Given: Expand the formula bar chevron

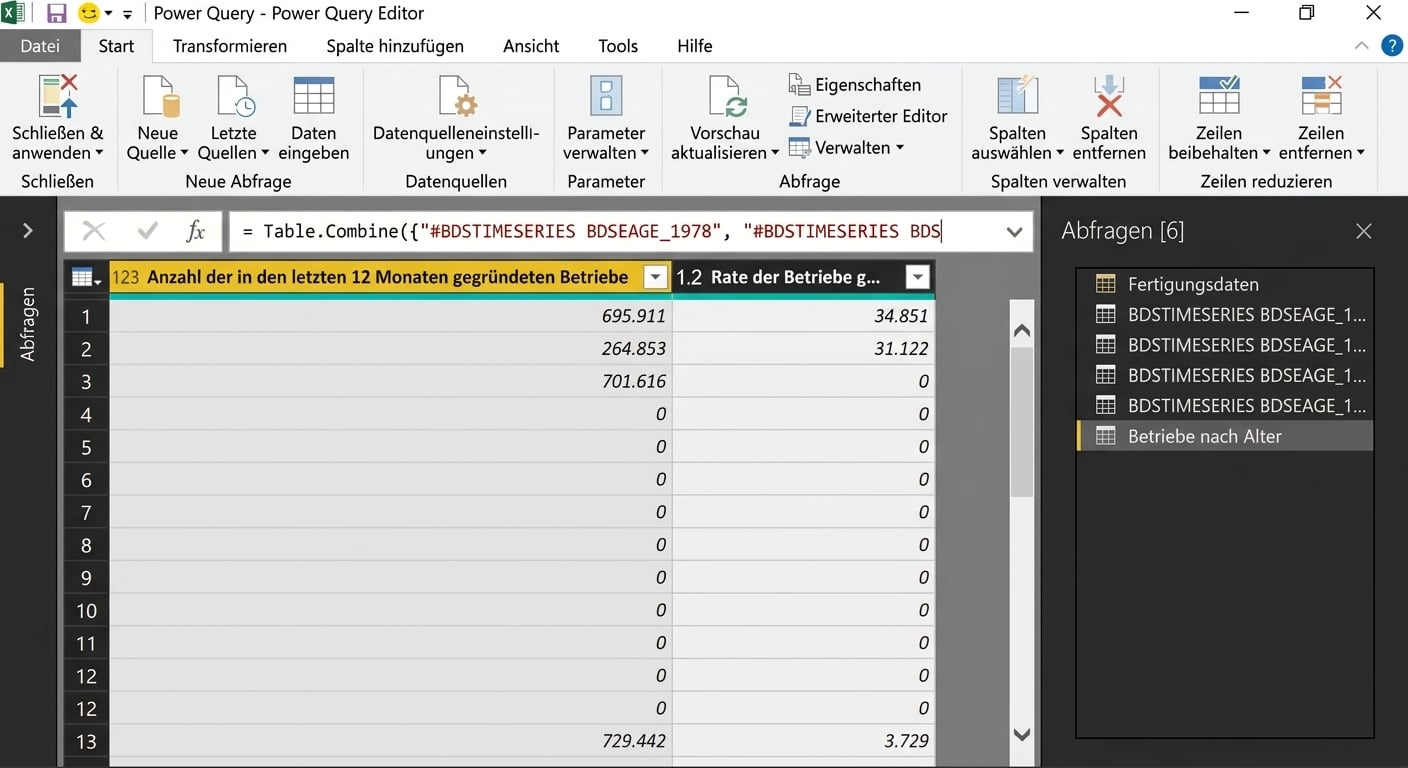Looking at the screenshot, I should (1014, 232).
